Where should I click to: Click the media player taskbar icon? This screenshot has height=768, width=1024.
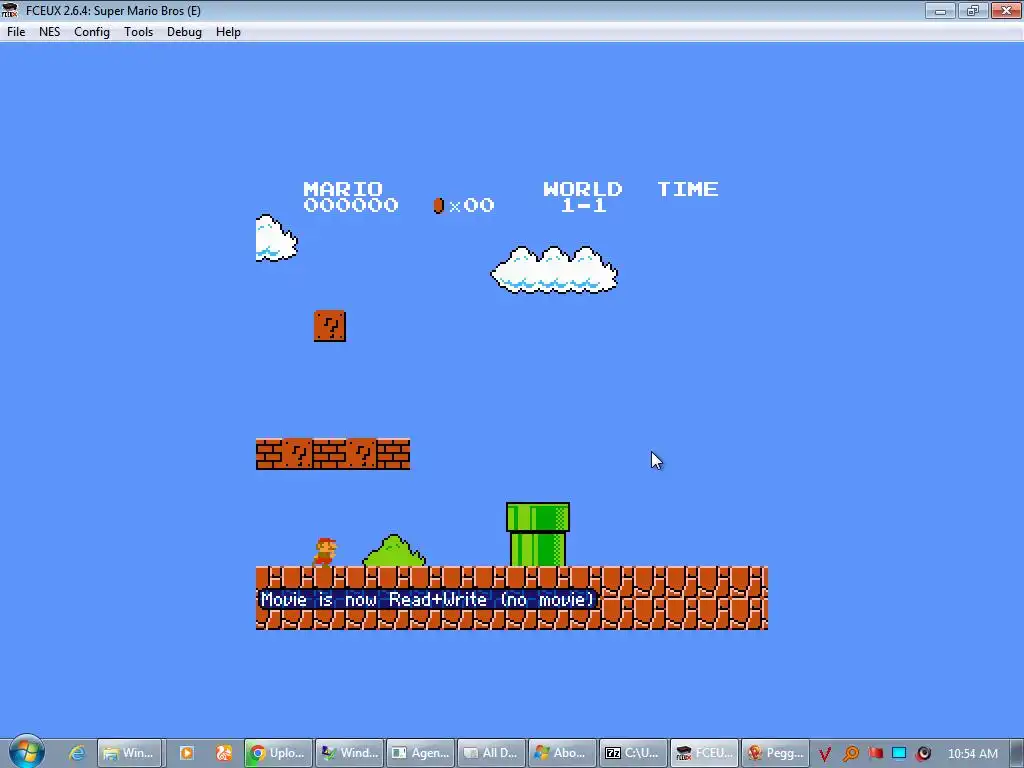(x=186, y=753)
